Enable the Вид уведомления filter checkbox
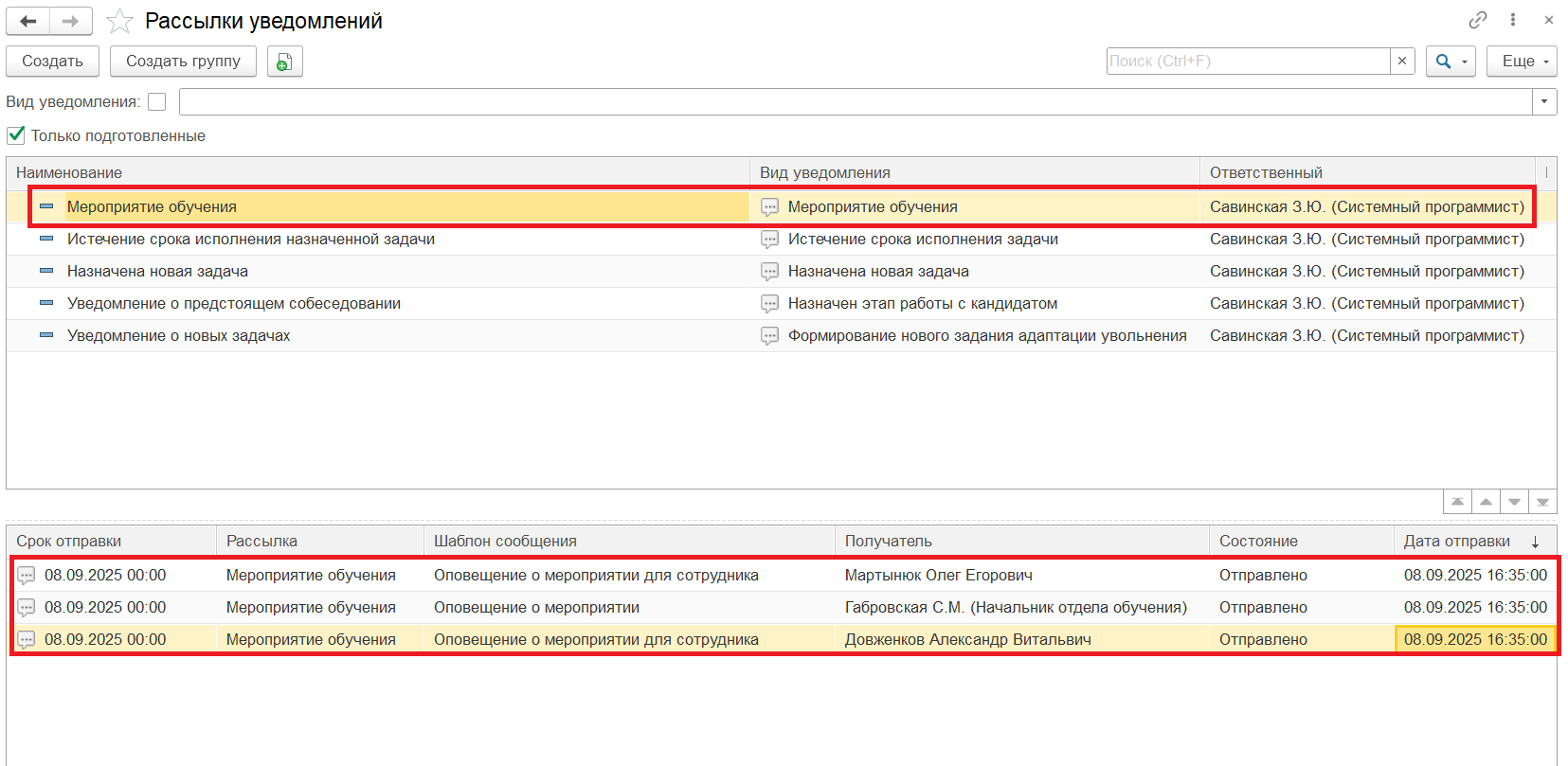The image size is (1568, 766). (x=157, y=101)
